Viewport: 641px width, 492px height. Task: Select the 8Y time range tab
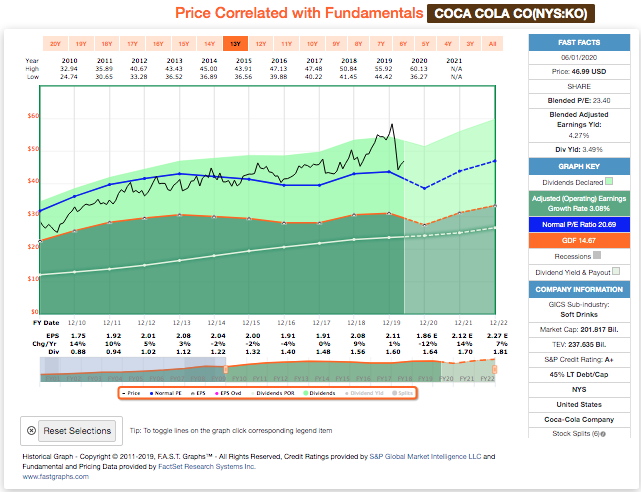[x=359, y=44]
